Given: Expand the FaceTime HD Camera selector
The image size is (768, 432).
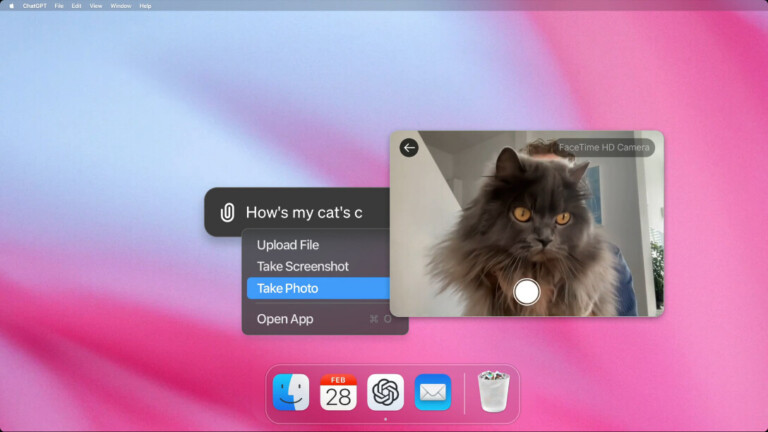Looking at the screenshot, I should click(x=604, y=147).
